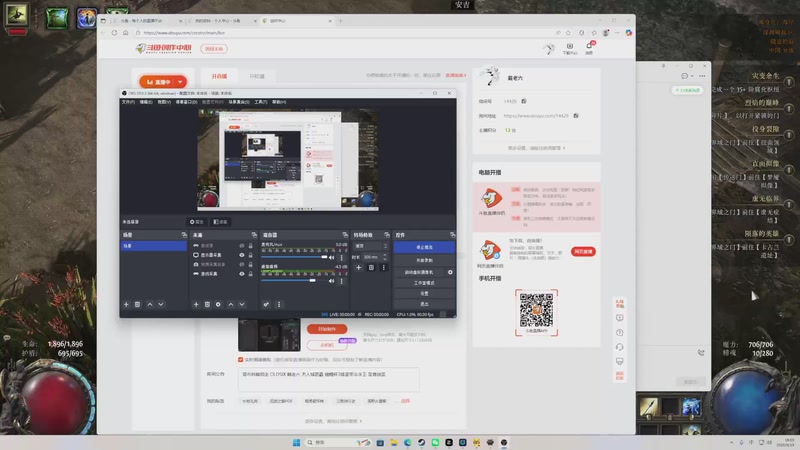Undock the Sources panel icon
The width and height of the screenshot is (800, 450).
pyautogui.click(x=254, y=235)
